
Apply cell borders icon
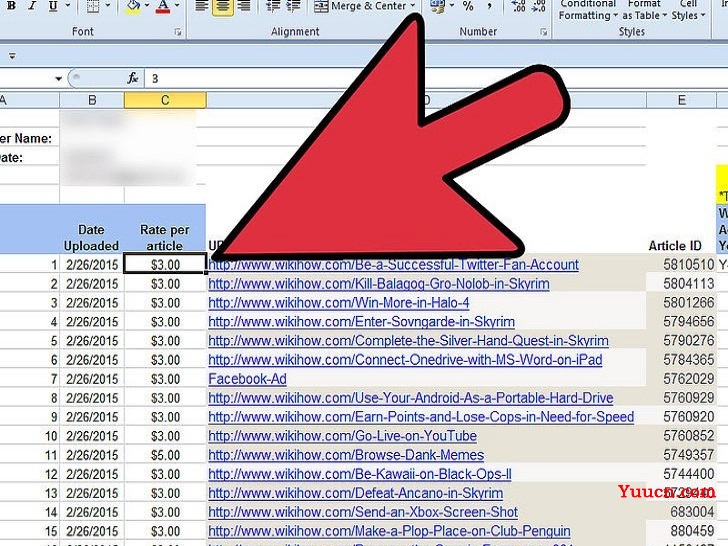[93, 6]
